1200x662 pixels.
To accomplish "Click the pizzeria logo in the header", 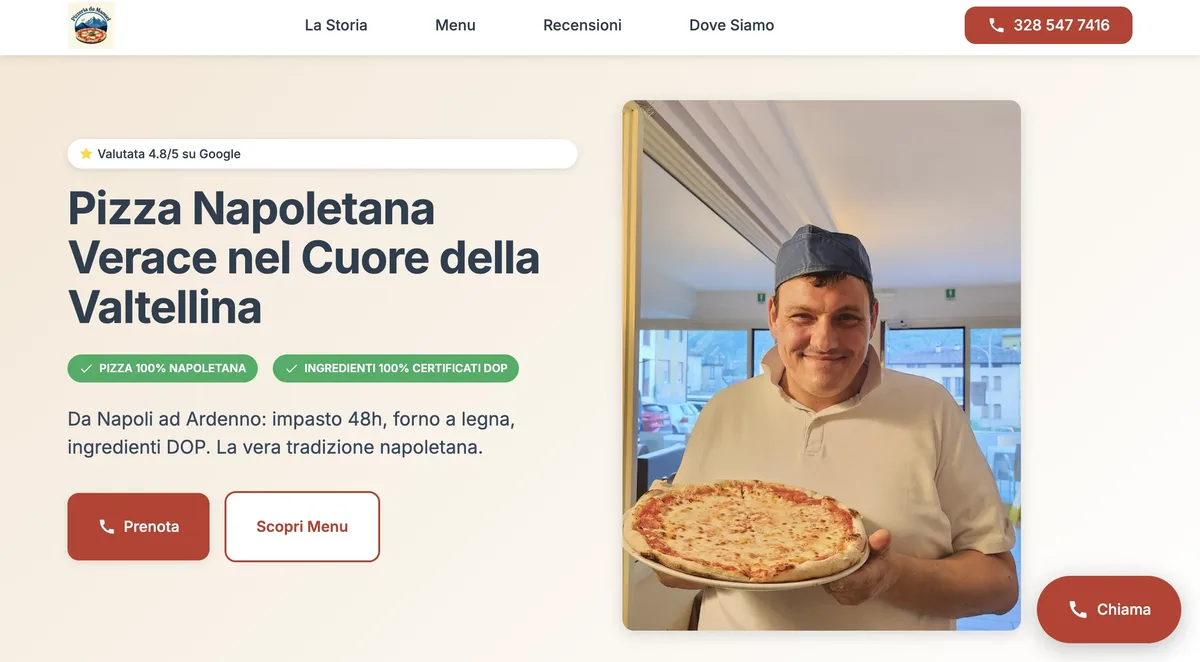I will click(x=91, y=24).
